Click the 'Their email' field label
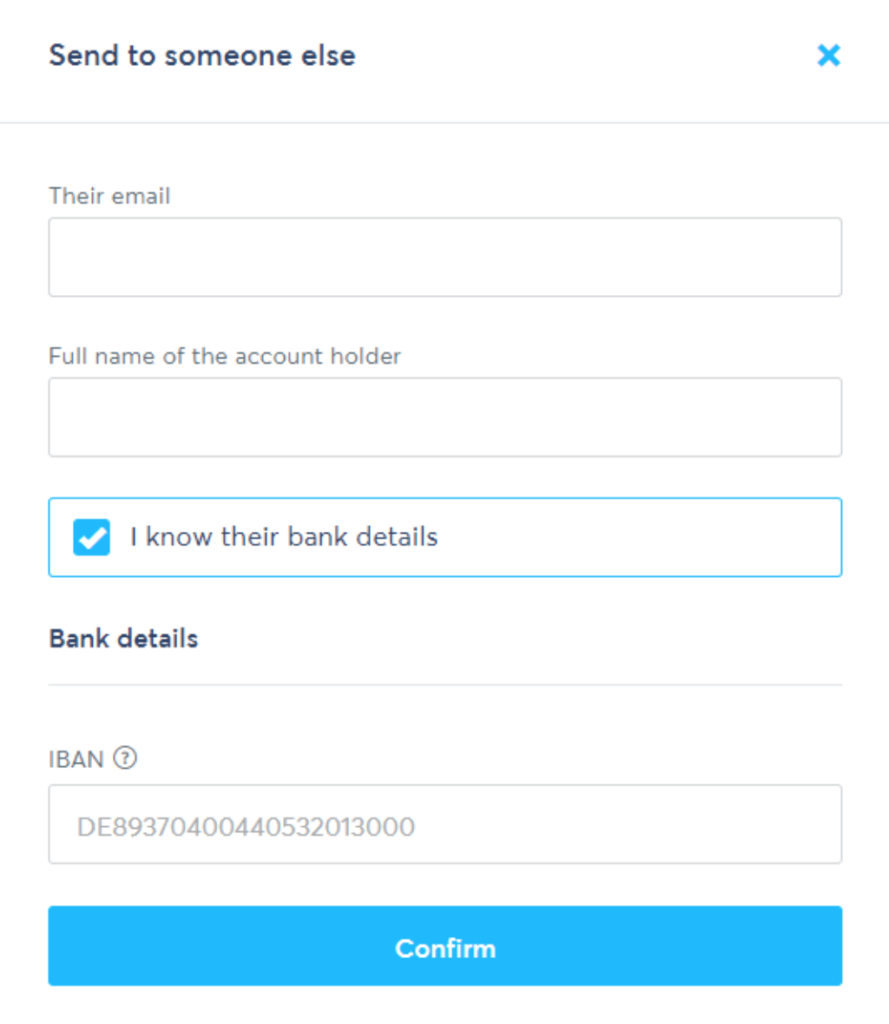The height and width of the screenshot is (1024, 889). pyautogui.click(x=110, y=196)
